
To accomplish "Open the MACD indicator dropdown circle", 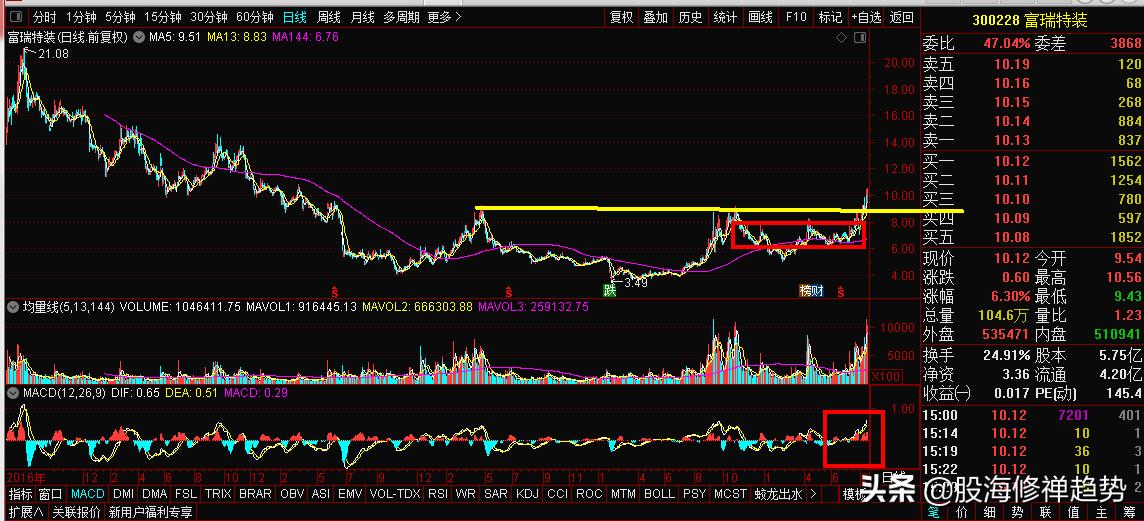I will (11, 393).
